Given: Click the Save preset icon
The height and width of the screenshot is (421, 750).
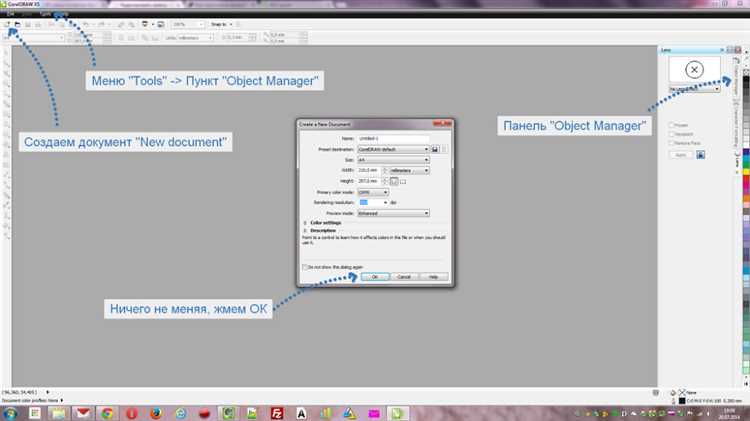Looking at the screenshot, I should [x=435, y=149].
